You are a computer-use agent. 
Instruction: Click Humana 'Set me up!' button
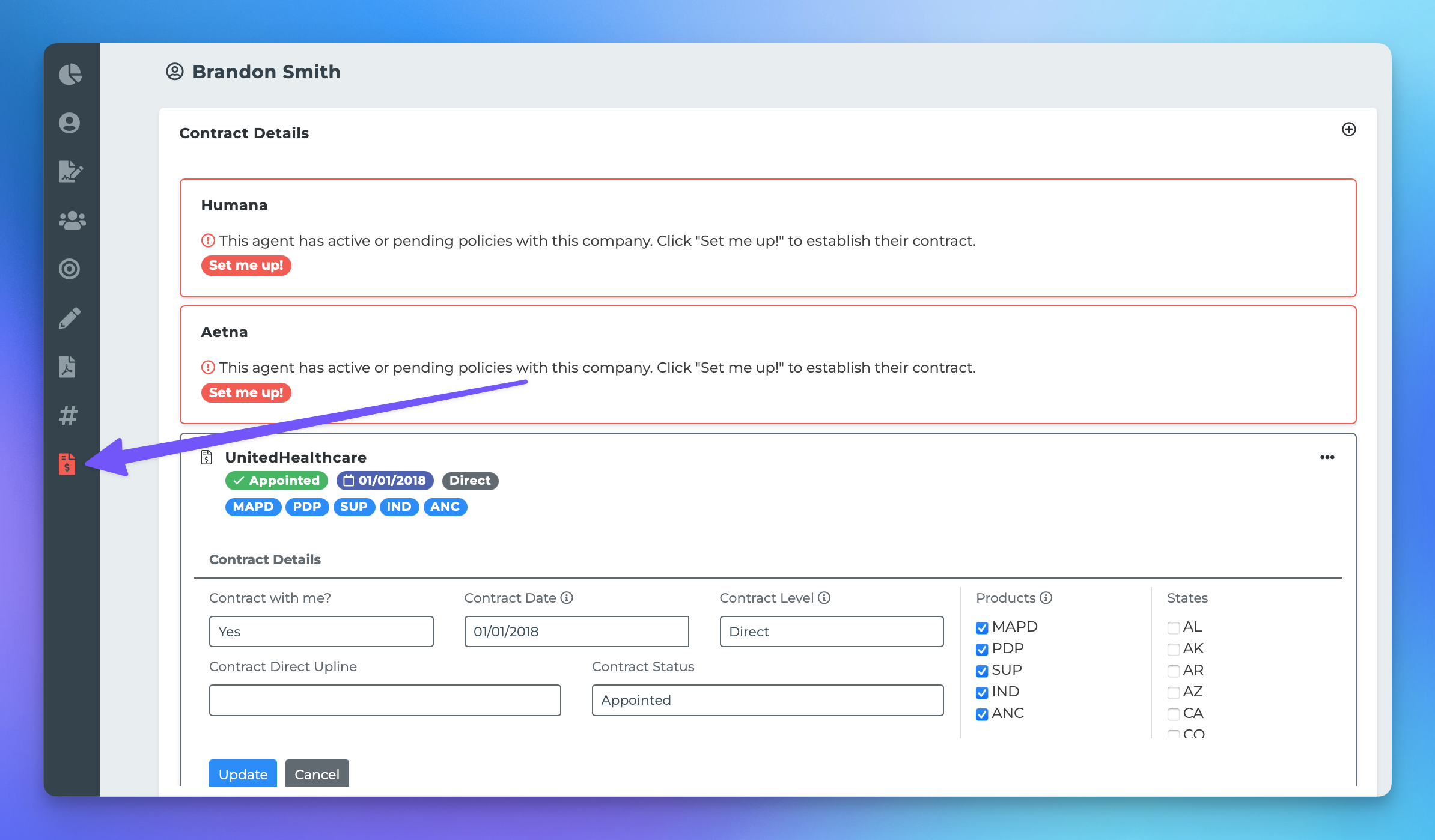[246, 265]
